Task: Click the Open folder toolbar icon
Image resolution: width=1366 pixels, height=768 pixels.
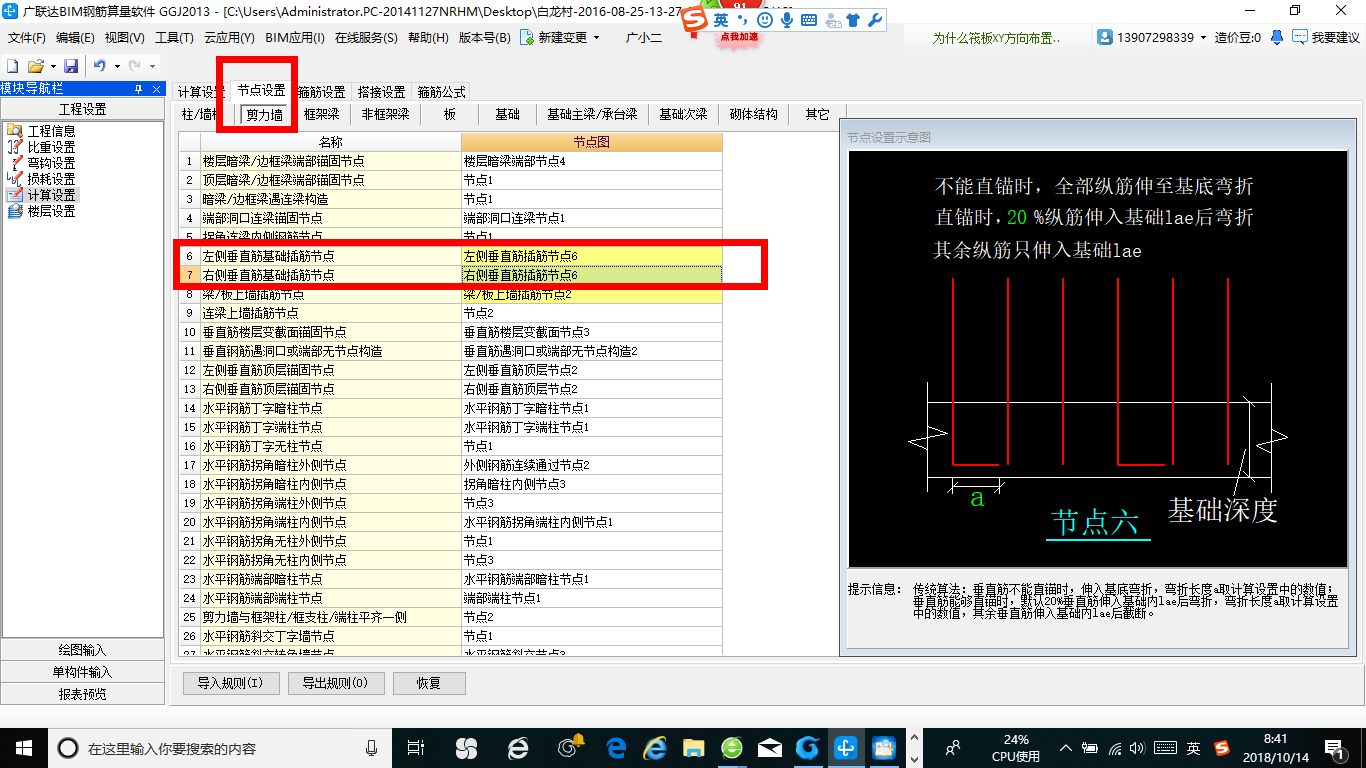Action: [x=35, y=66]
